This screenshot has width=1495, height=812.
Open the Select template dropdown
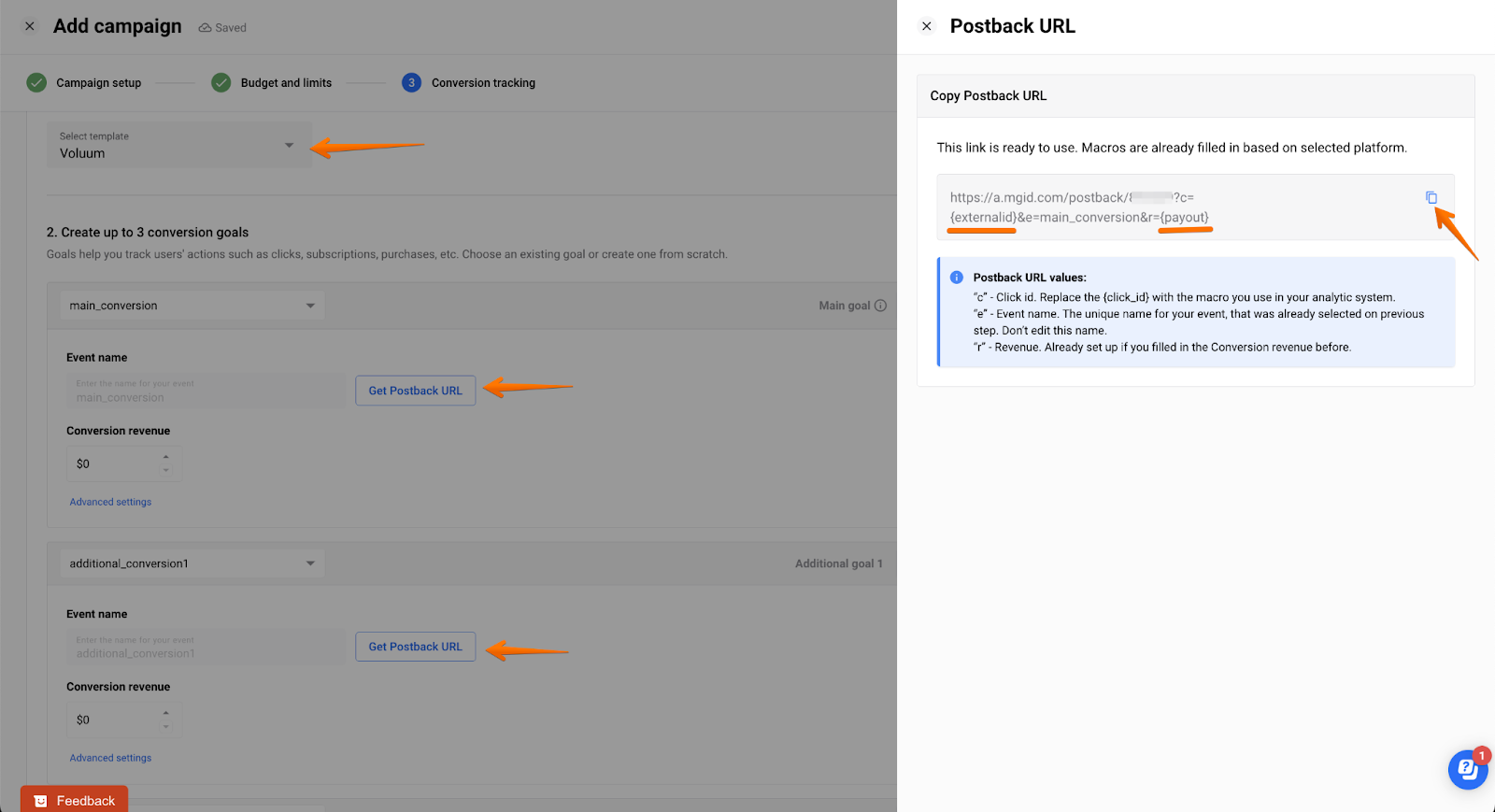(x=178, y=146)
